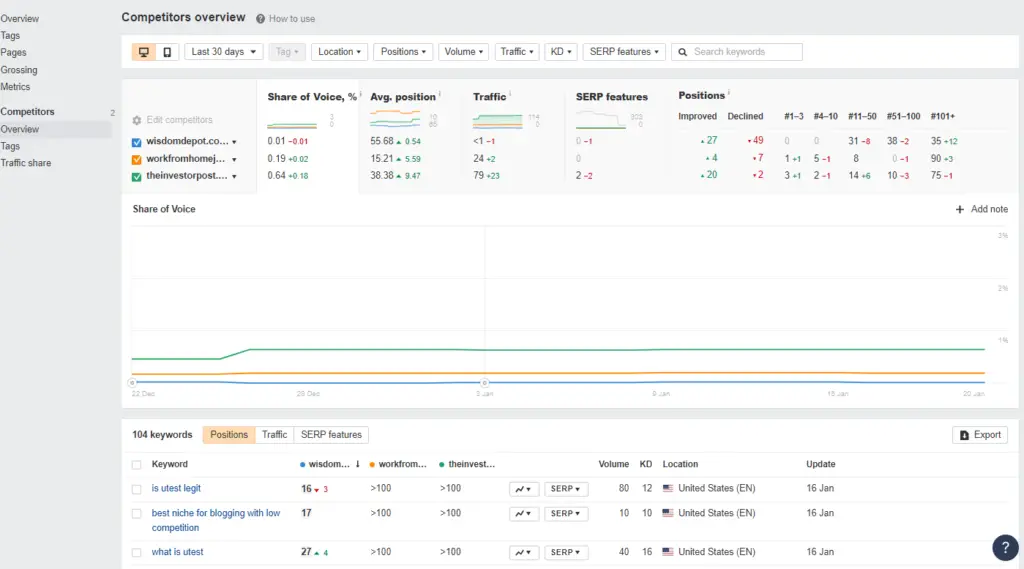Click the Share of Voice sparkline thumbnail
The width and height of the screenshot is (1024, 569).
(x=292, y=123)
